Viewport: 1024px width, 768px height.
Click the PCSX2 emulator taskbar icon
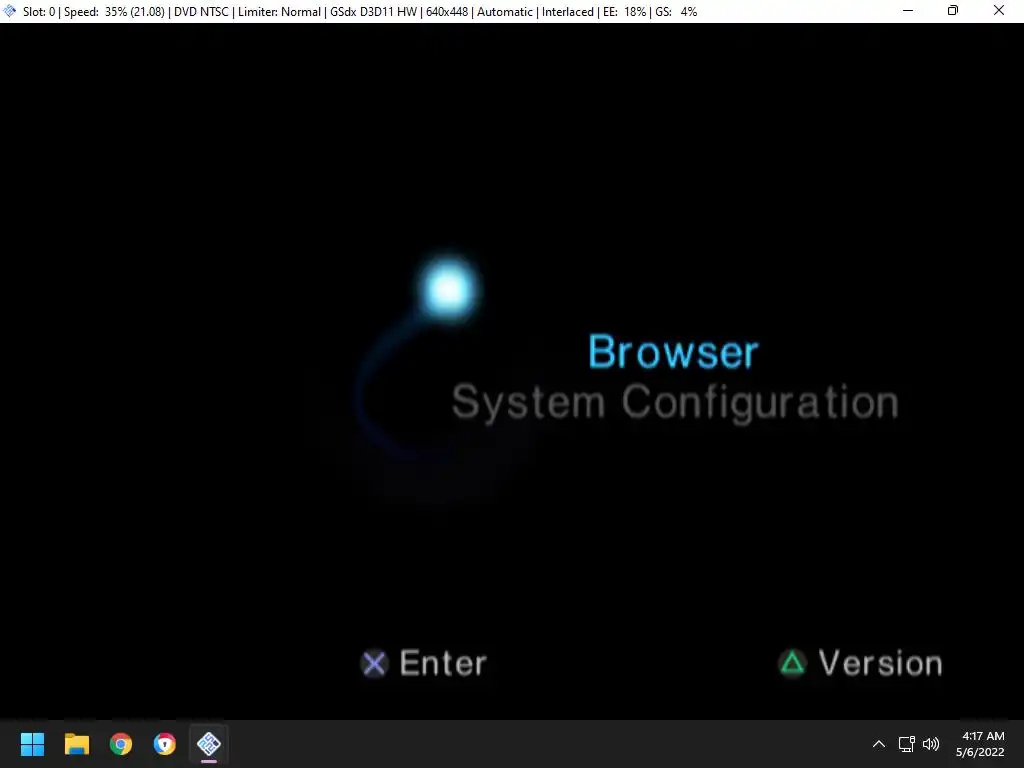[209, 744]
